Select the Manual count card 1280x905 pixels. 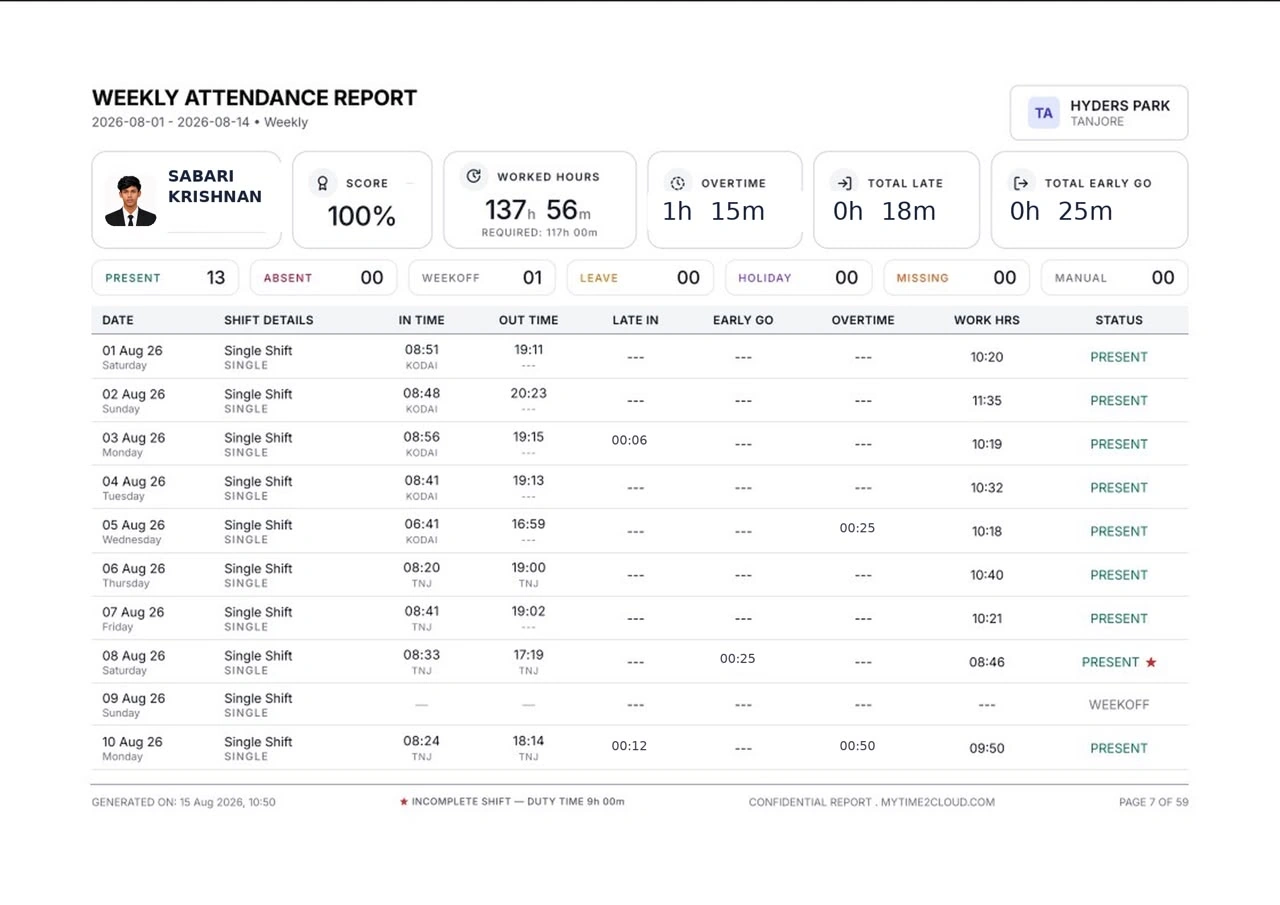(1115, 278)
